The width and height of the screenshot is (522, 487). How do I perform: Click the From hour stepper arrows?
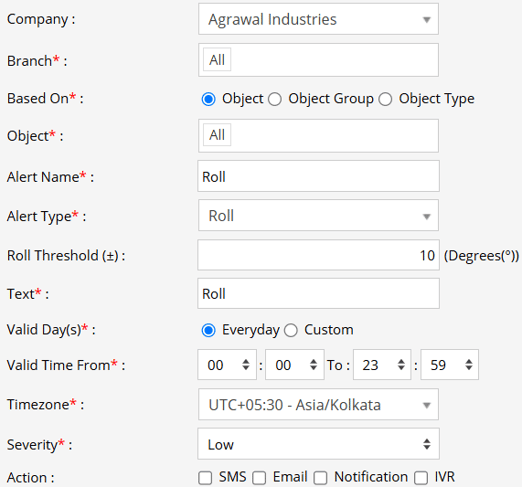click(246, 365)
